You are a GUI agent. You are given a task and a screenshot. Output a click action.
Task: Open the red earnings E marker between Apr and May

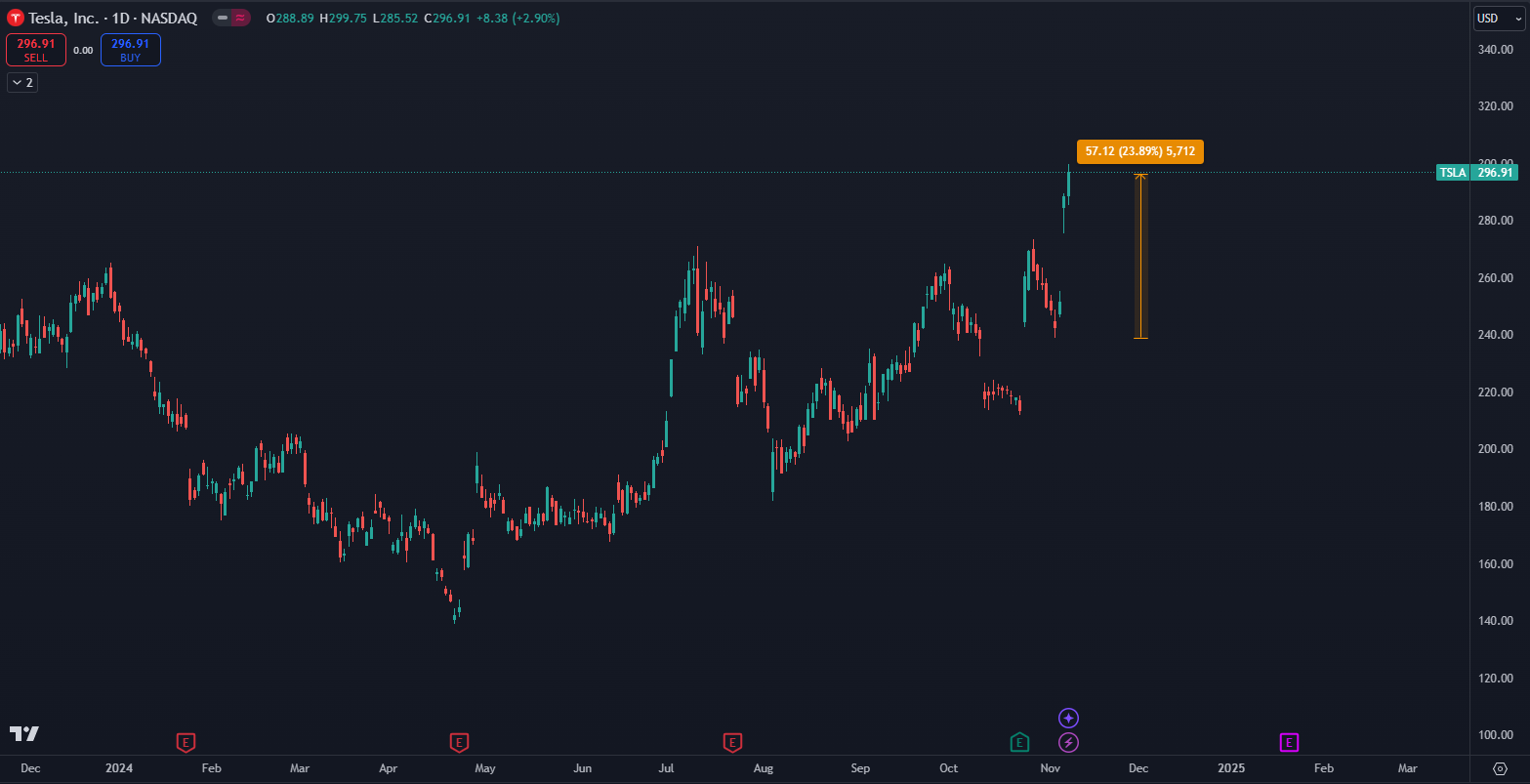click(x=459, y=743)
